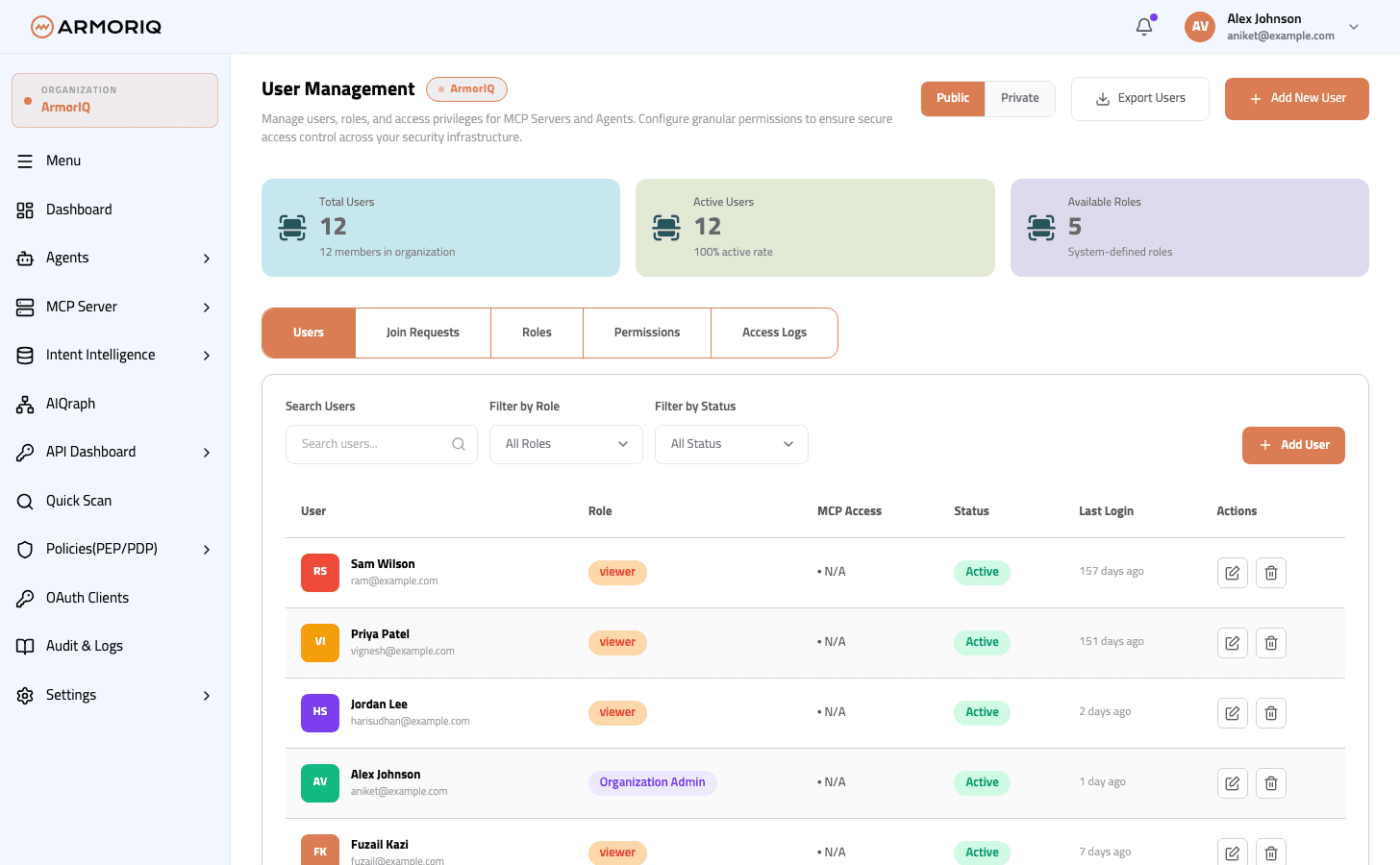Select the ArmorIQ organization card
Viewport: 1400px width, 865px height.
coord(114,100)
